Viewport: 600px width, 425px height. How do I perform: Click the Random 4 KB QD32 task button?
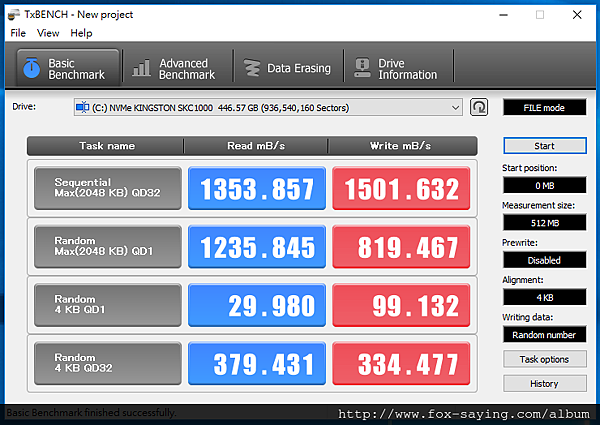pyautogui.click(x=108, y=363)
